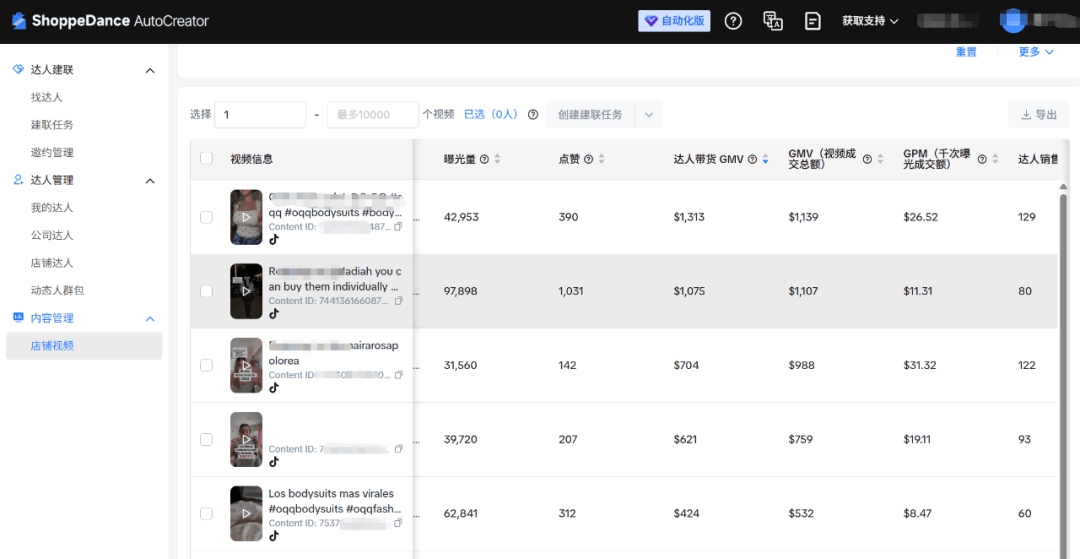Screen dimensions: 1080x559
Task: Click the $1,313 达人带货 GMV cell
Action: (x=689, y=217)
